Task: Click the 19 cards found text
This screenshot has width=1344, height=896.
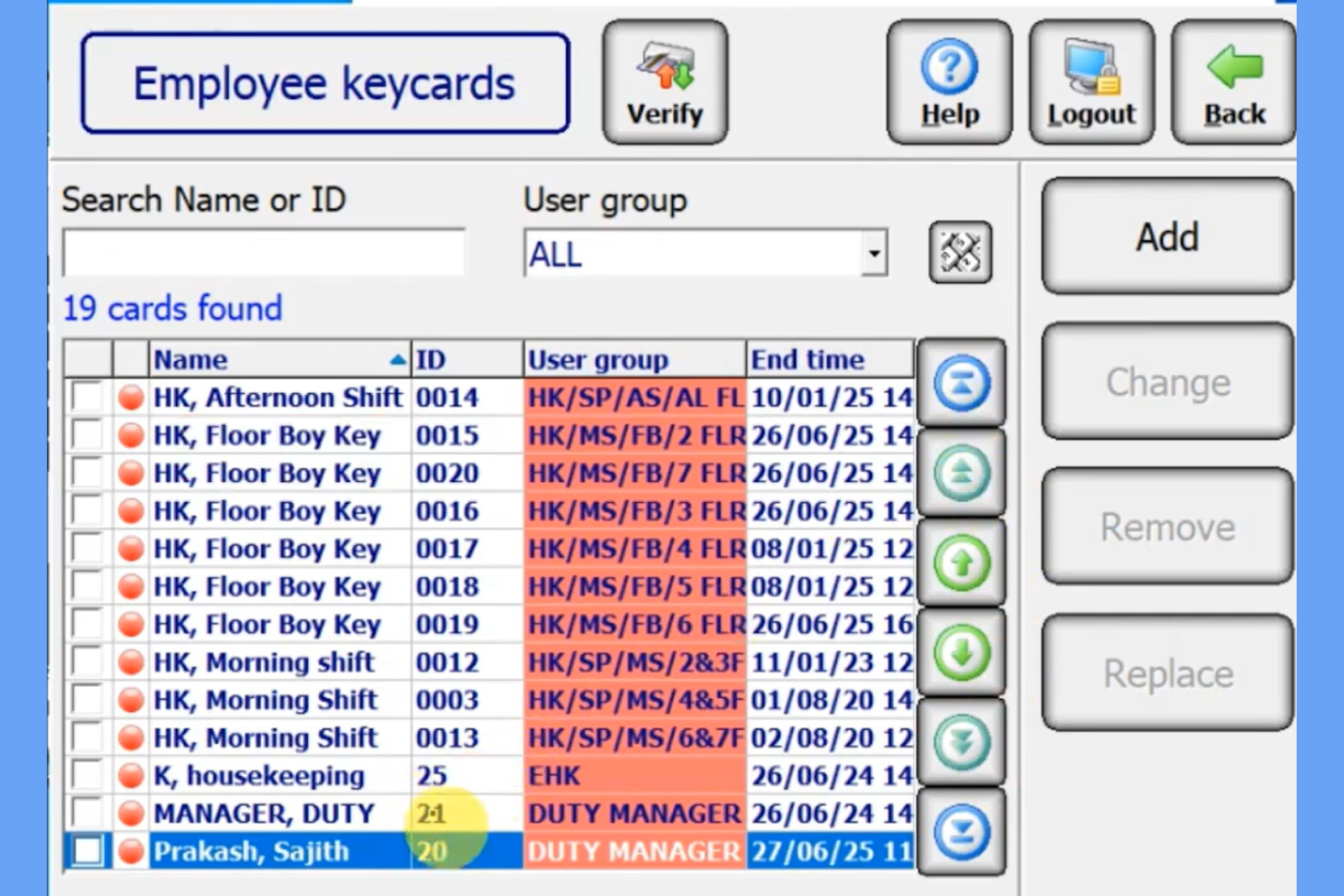Action: click(173, 309)
